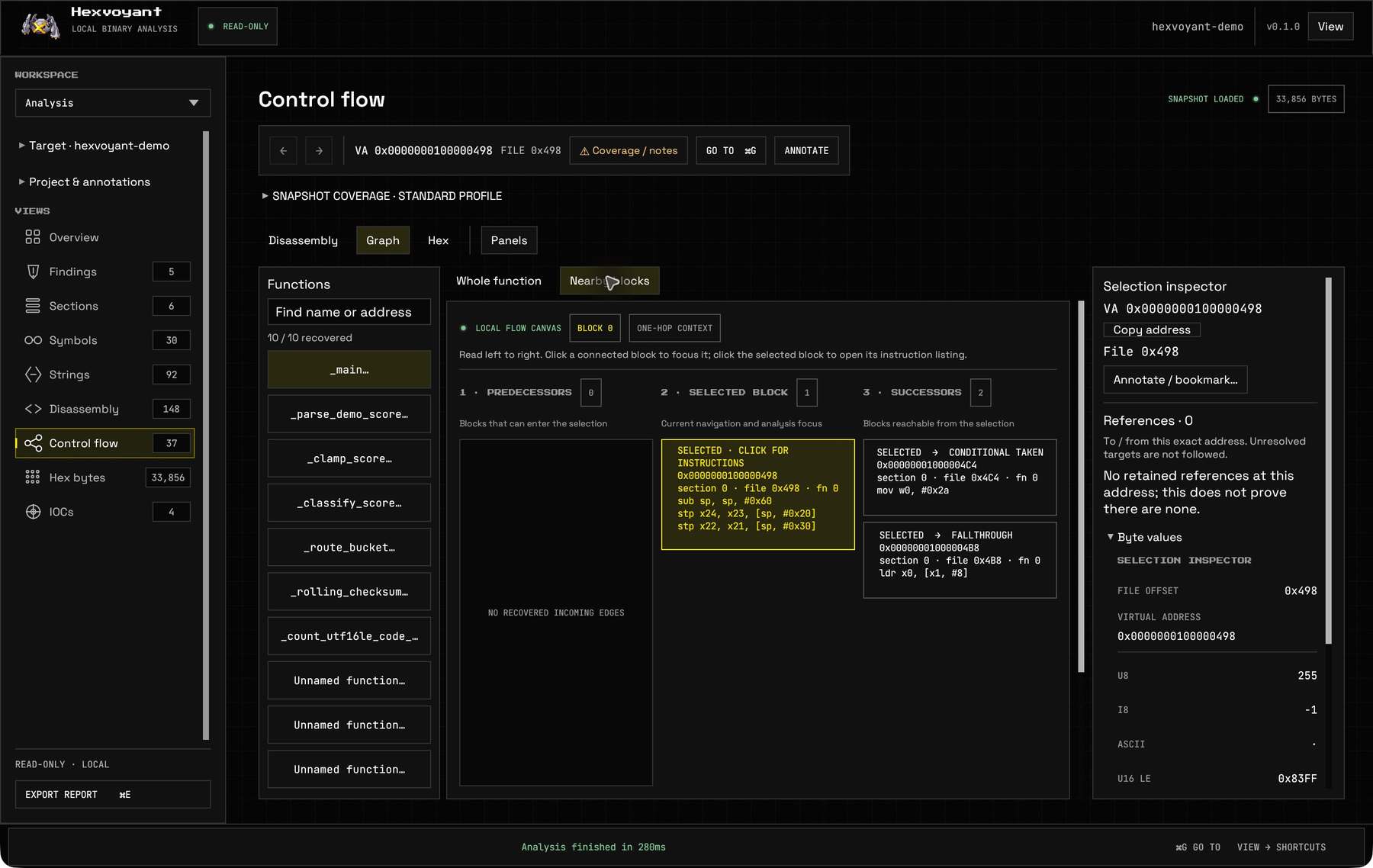The image size is (1373, 868).
Task: Click the Copy address button
Action: point(1152,330)
